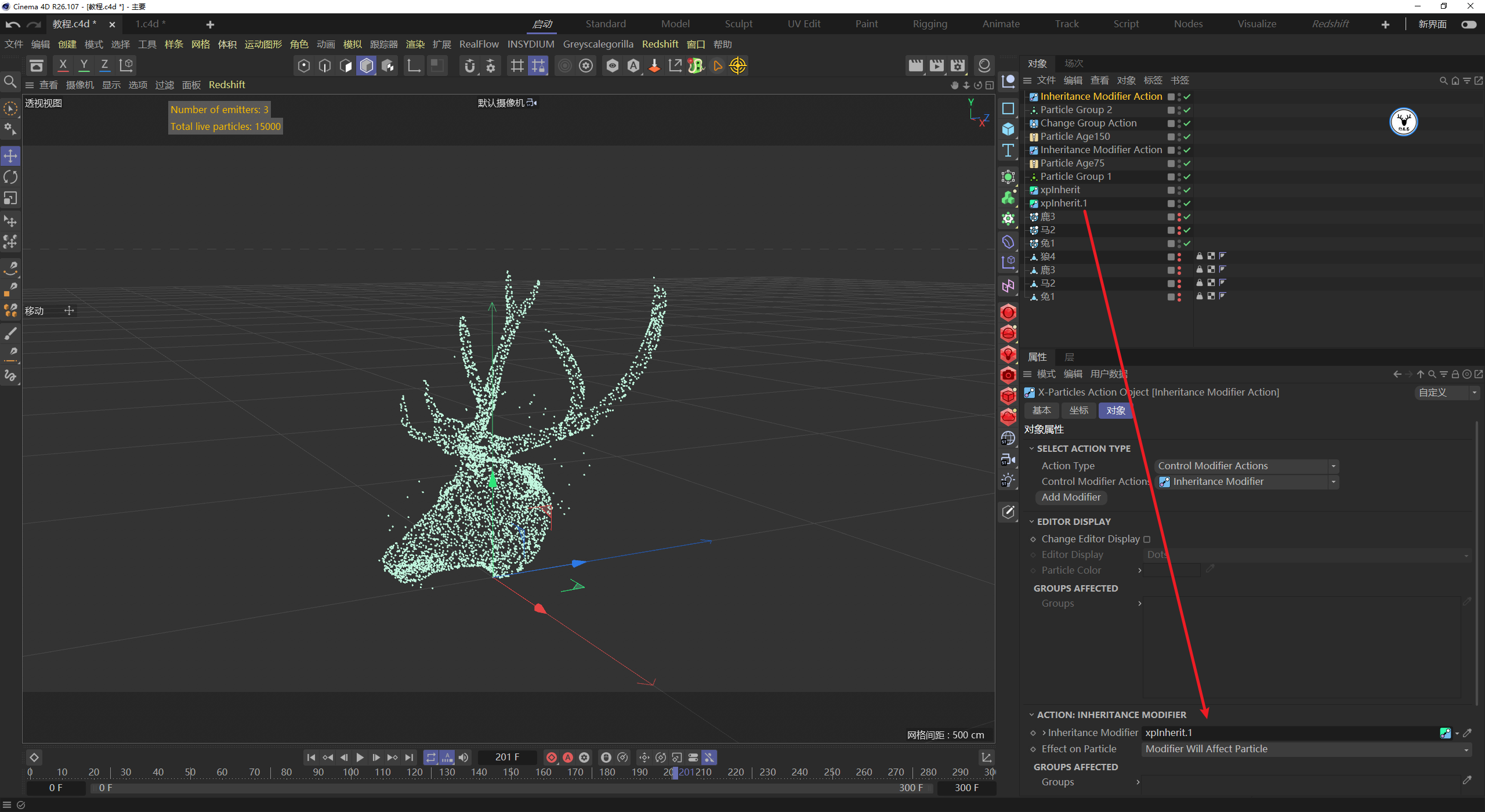1485x812 pixels.
Task: Click frame 100 on the timeline ruler
Action: tap(350, 773)
